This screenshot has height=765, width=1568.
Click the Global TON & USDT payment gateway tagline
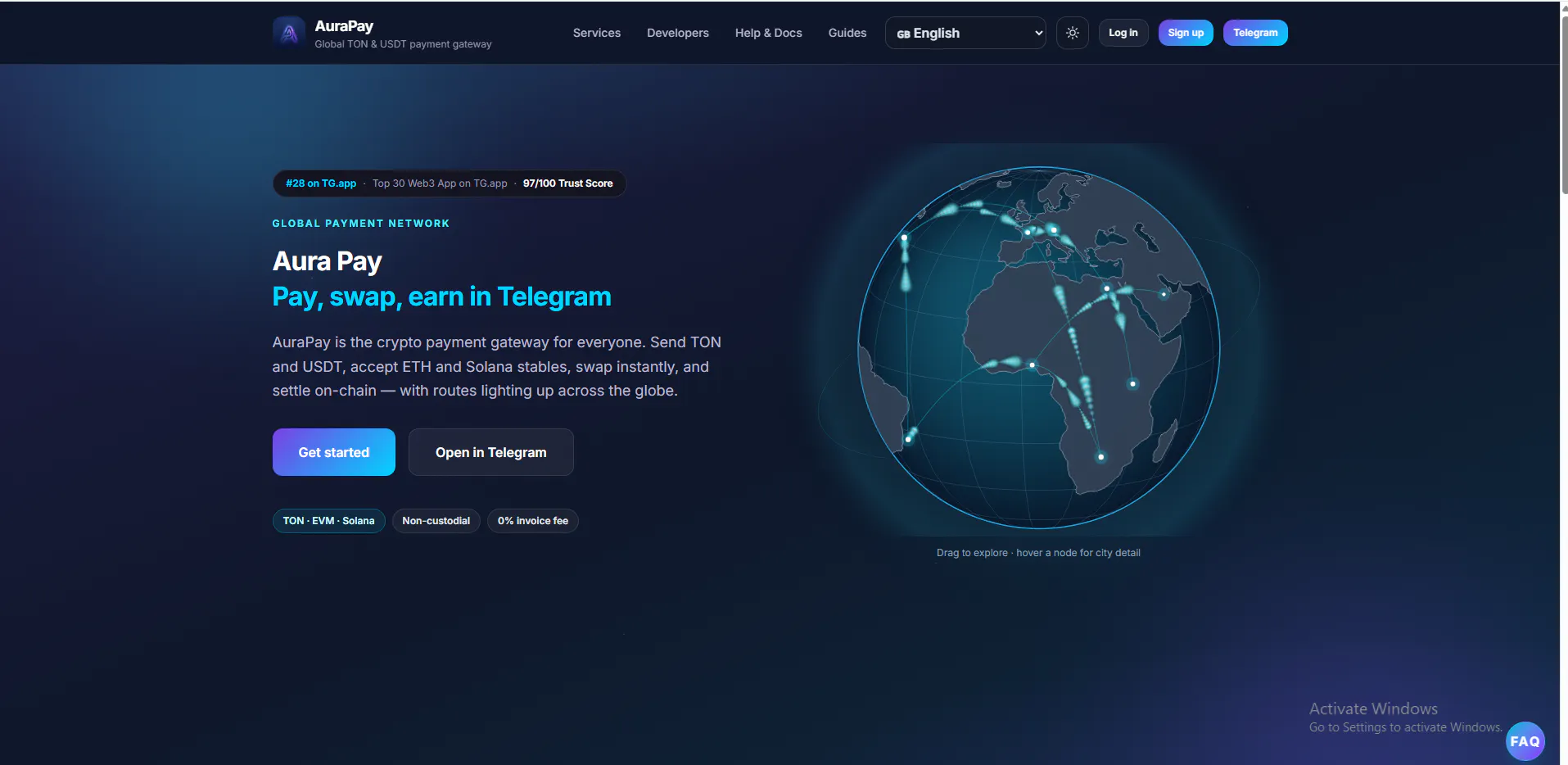point(403,44)
